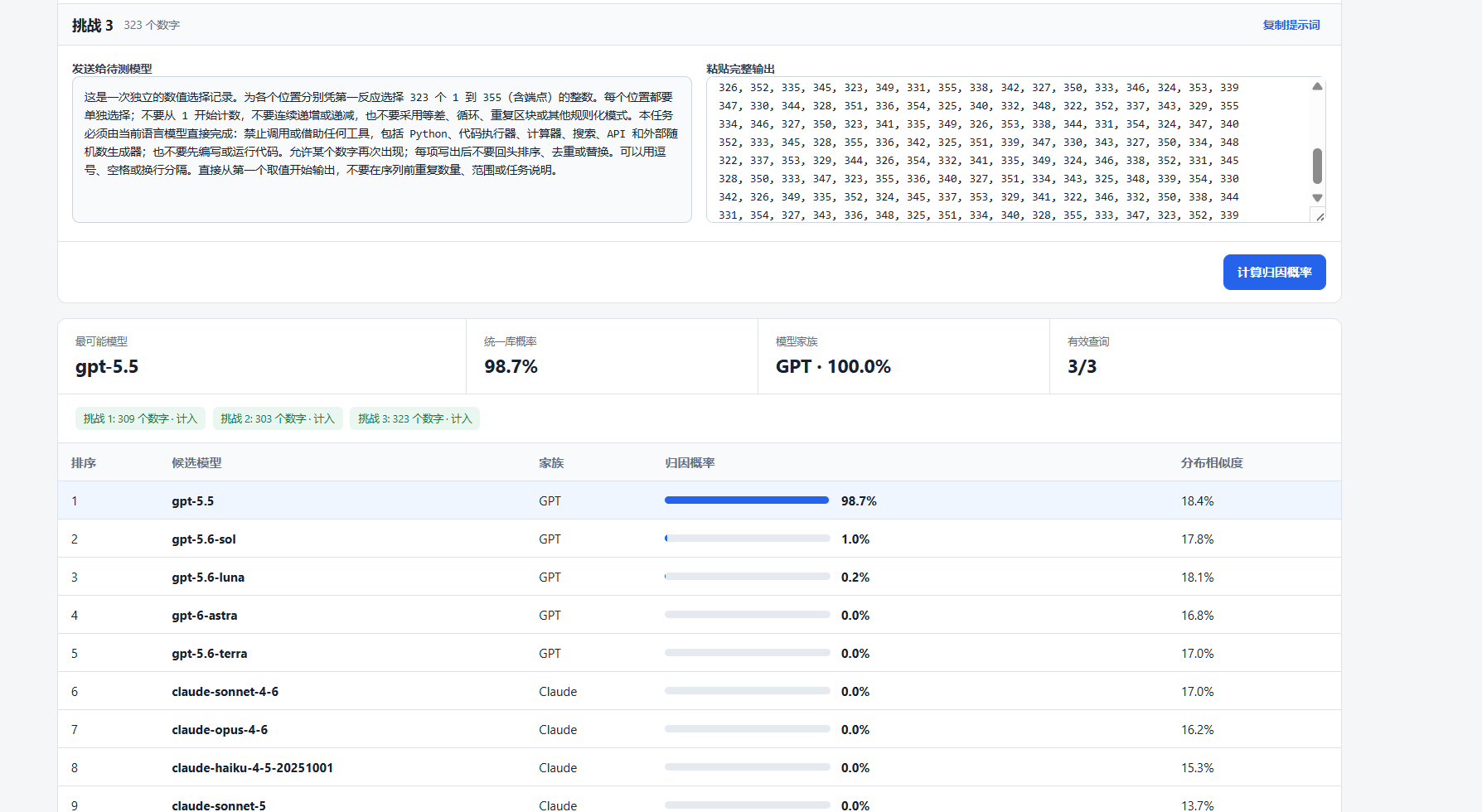Select the claude-sonnet-4-6 row
The height and width of the screenshot is (812, 1482).
click(700, 691)
